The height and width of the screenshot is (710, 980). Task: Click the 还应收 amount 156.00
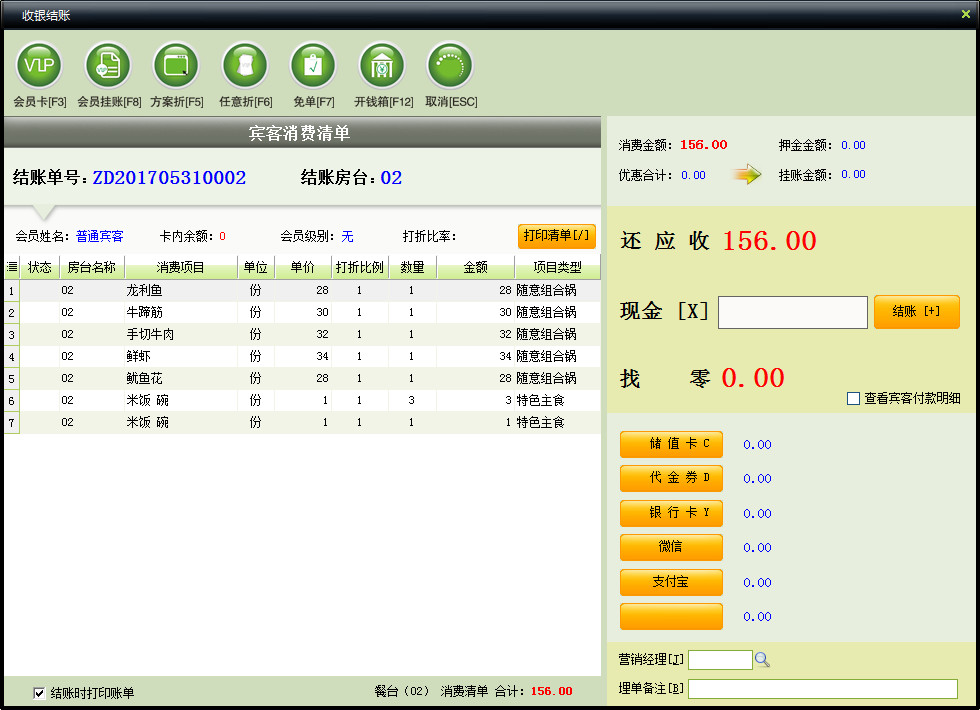point(769,241)
